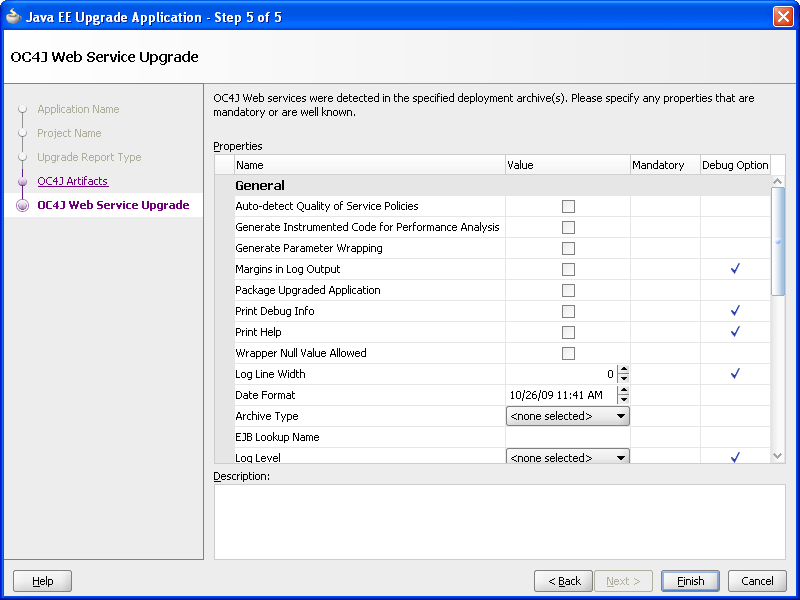Select the OC4J Web Service Upgrade step
This screenshot has height=600, width=800.
[x=113, y=205]
